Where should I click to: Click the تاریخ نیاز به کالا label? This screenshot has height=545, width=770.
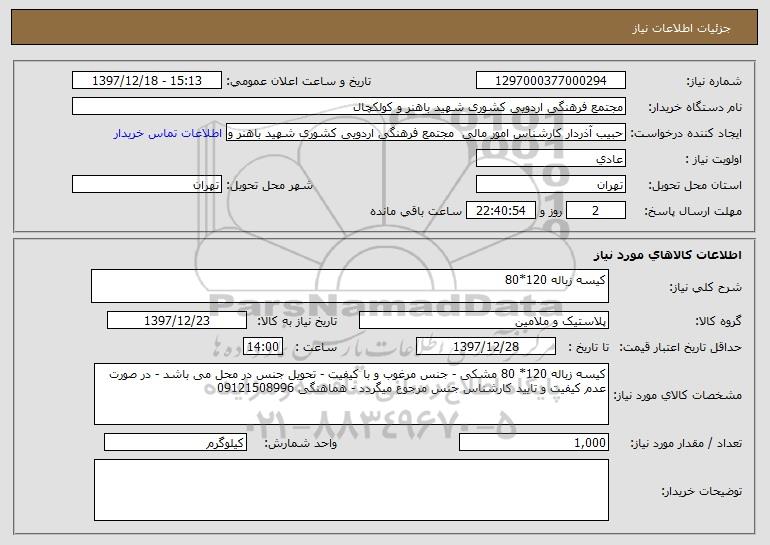pos(297,322)
